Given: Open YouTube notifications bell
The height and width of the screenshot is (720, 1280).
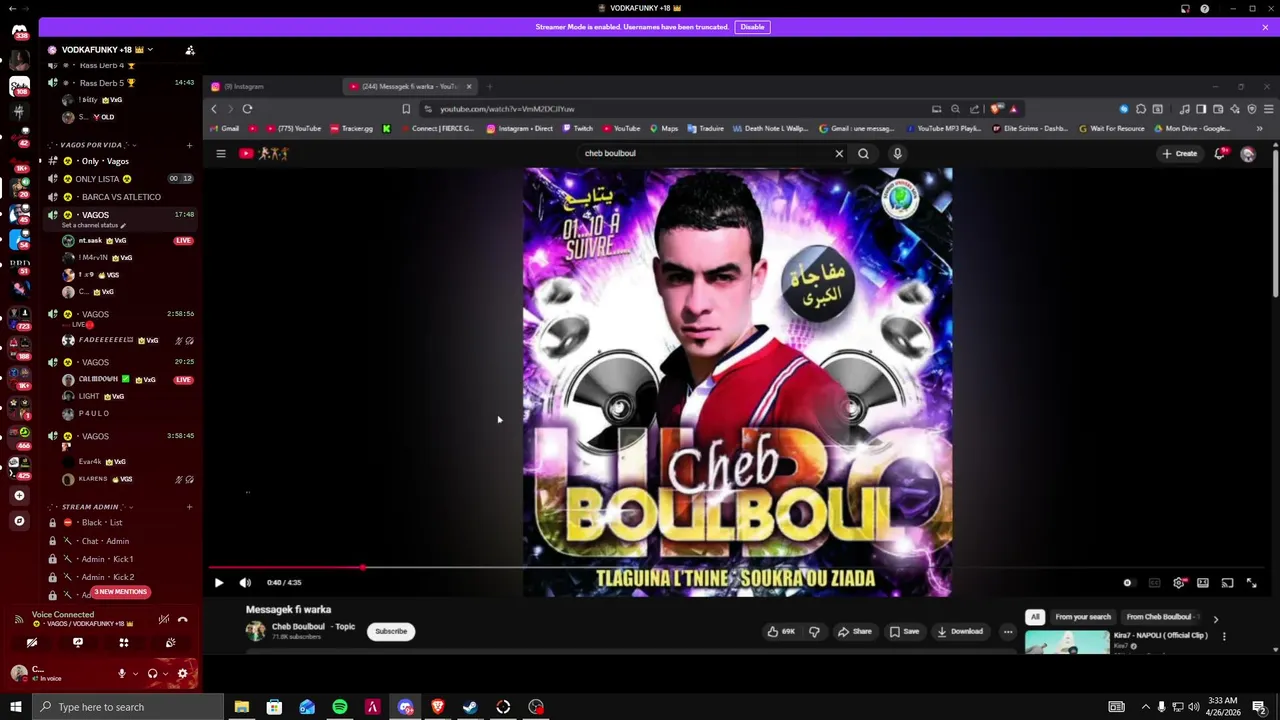Looking at the screenshot, I should coord(1220,153).
